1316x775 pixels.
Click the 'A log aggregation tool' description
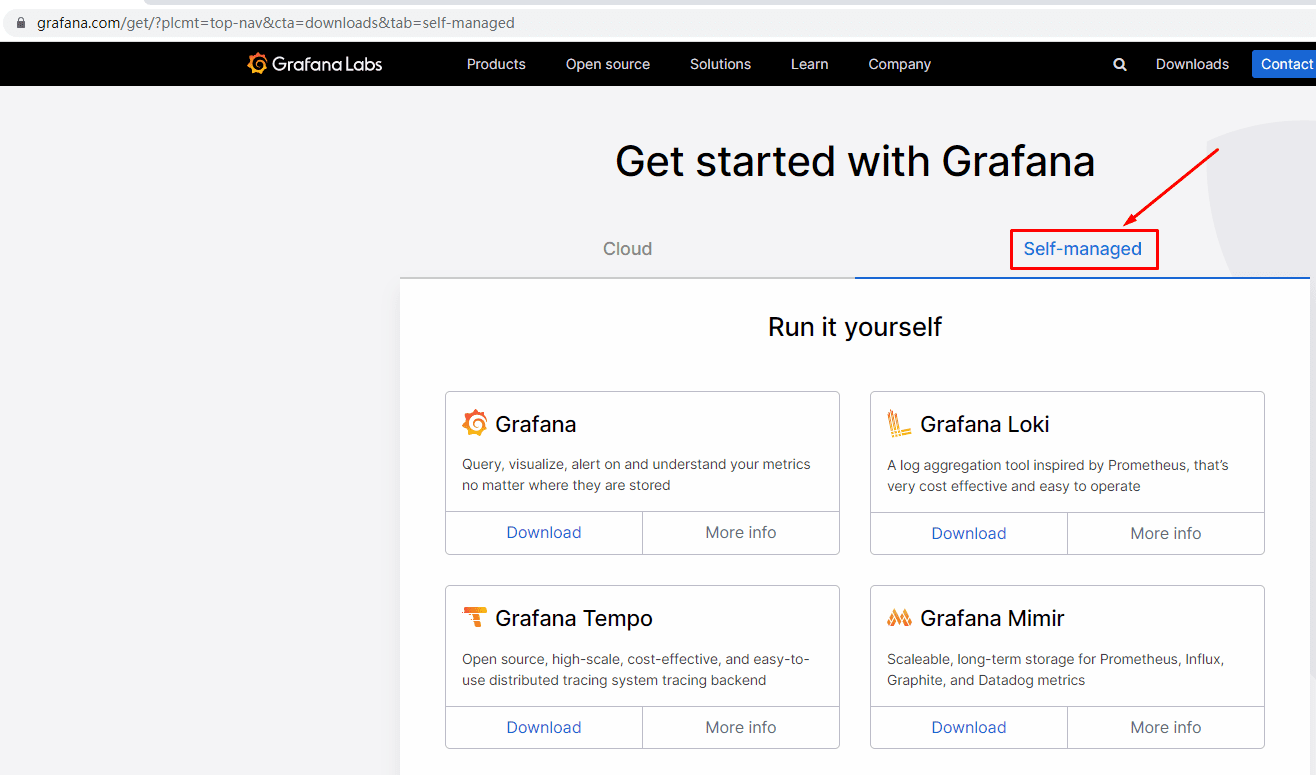coord(1058,476)
